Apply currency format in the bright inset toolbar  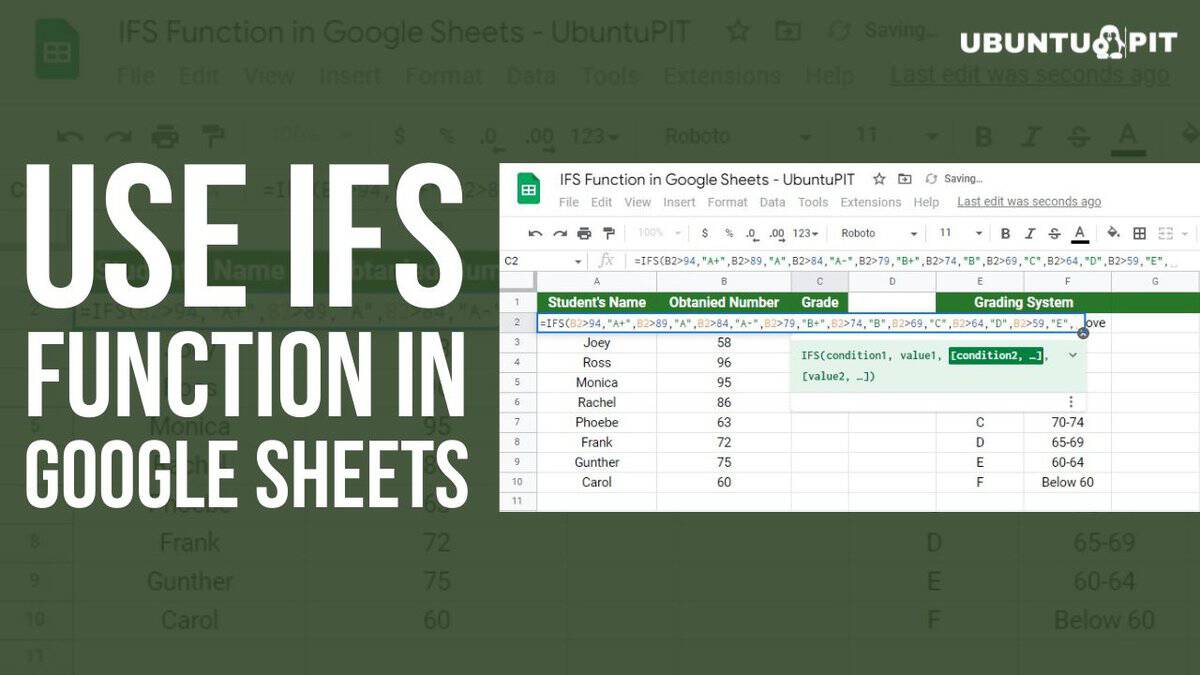pos(705,233)
